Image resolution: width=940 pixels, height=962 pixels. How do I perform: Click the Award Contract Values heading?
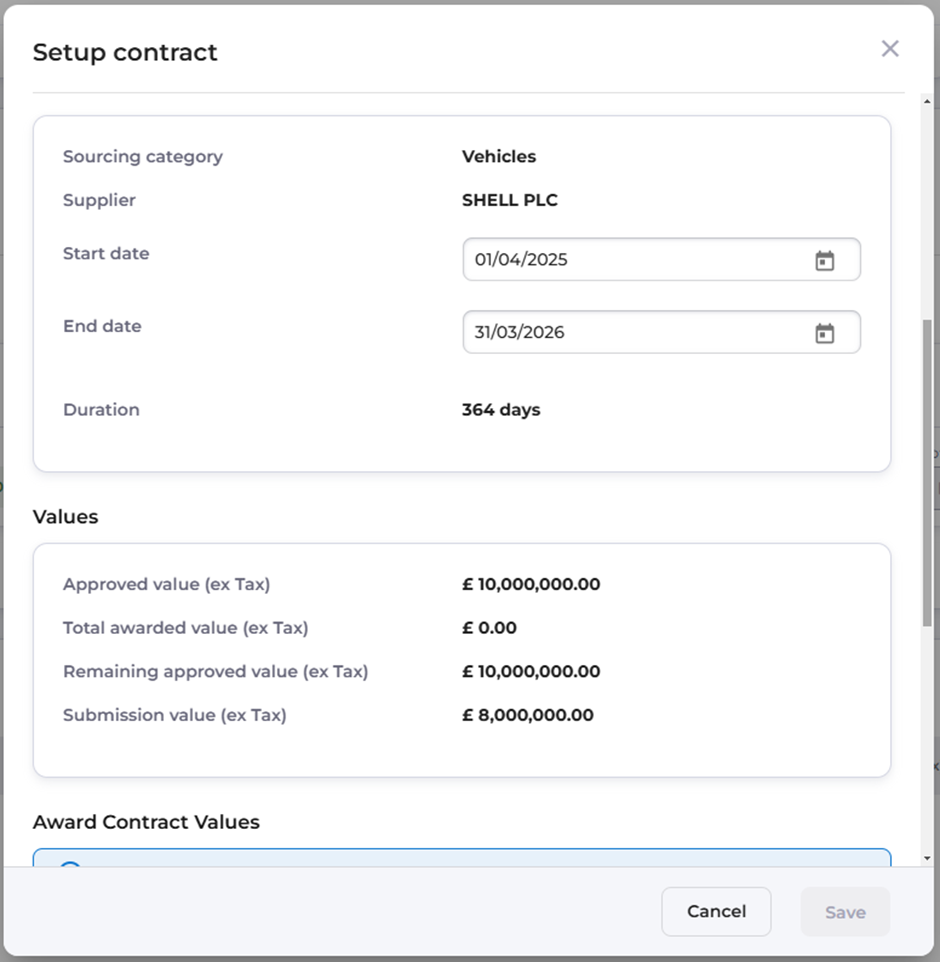pos(146,822)
